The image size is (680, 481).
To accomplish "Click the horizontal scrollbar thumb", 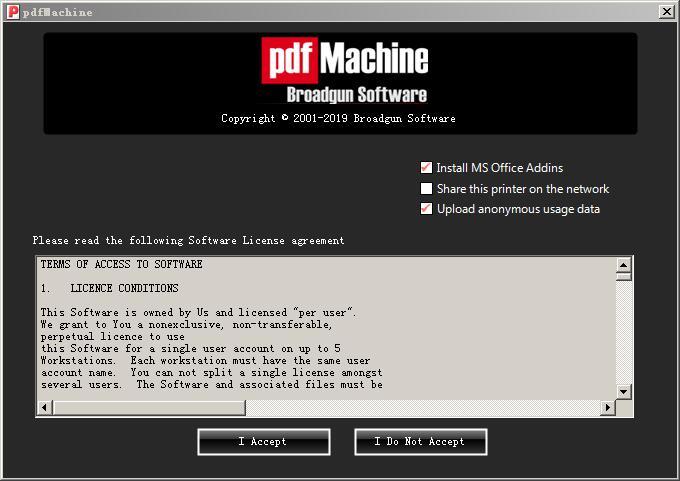I will (x=149, y=407).
